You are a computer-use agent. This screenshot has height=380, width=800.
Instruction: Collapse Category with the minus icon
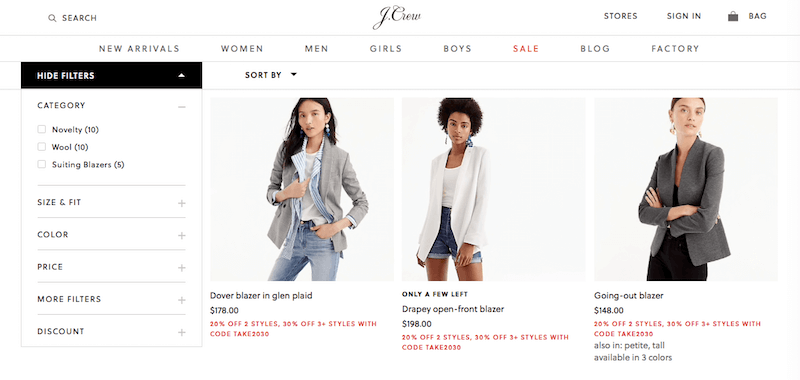click(182, 107)
